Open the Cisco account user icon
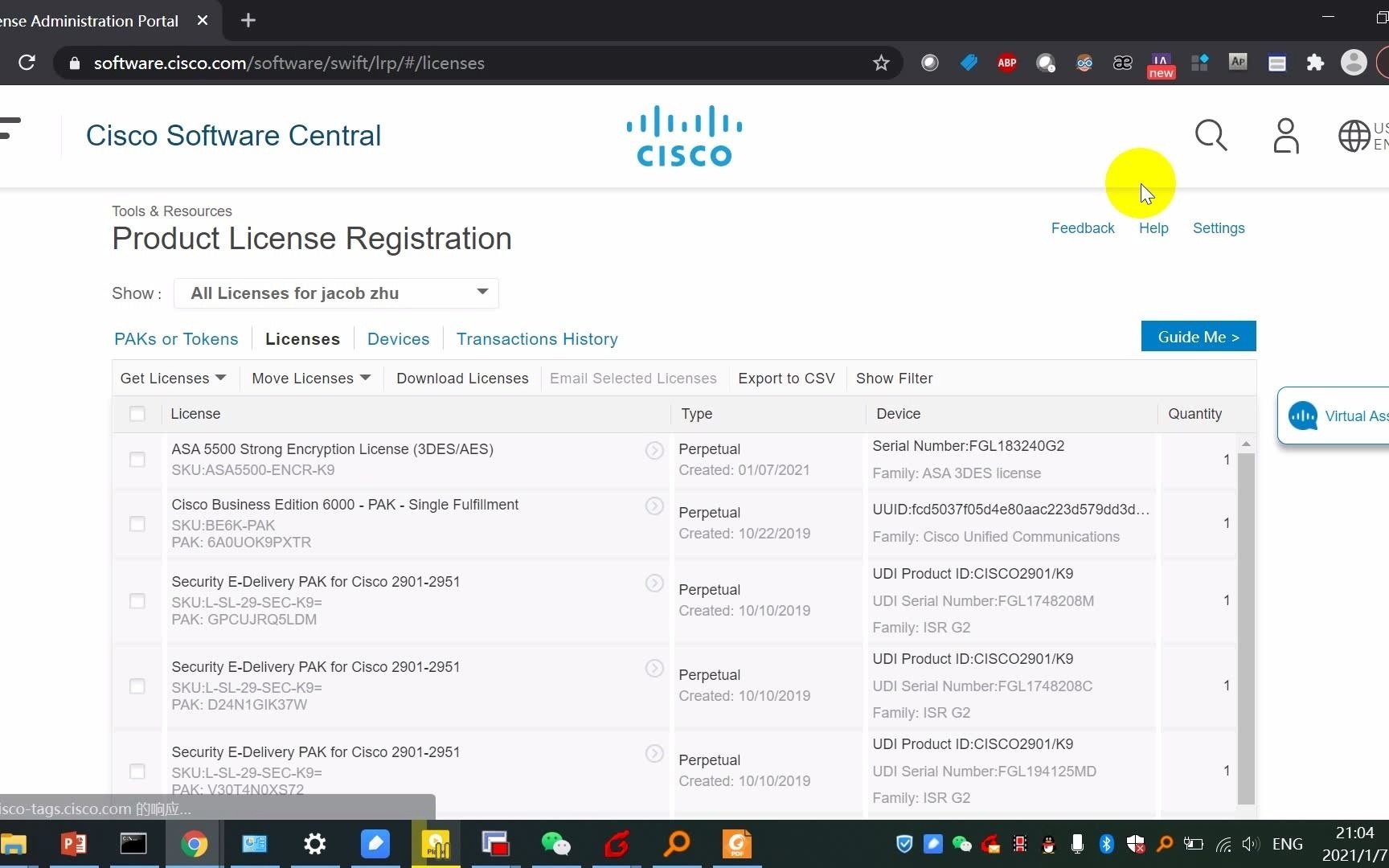Viewport: 1389px width, 868px height. point(1286,135)
